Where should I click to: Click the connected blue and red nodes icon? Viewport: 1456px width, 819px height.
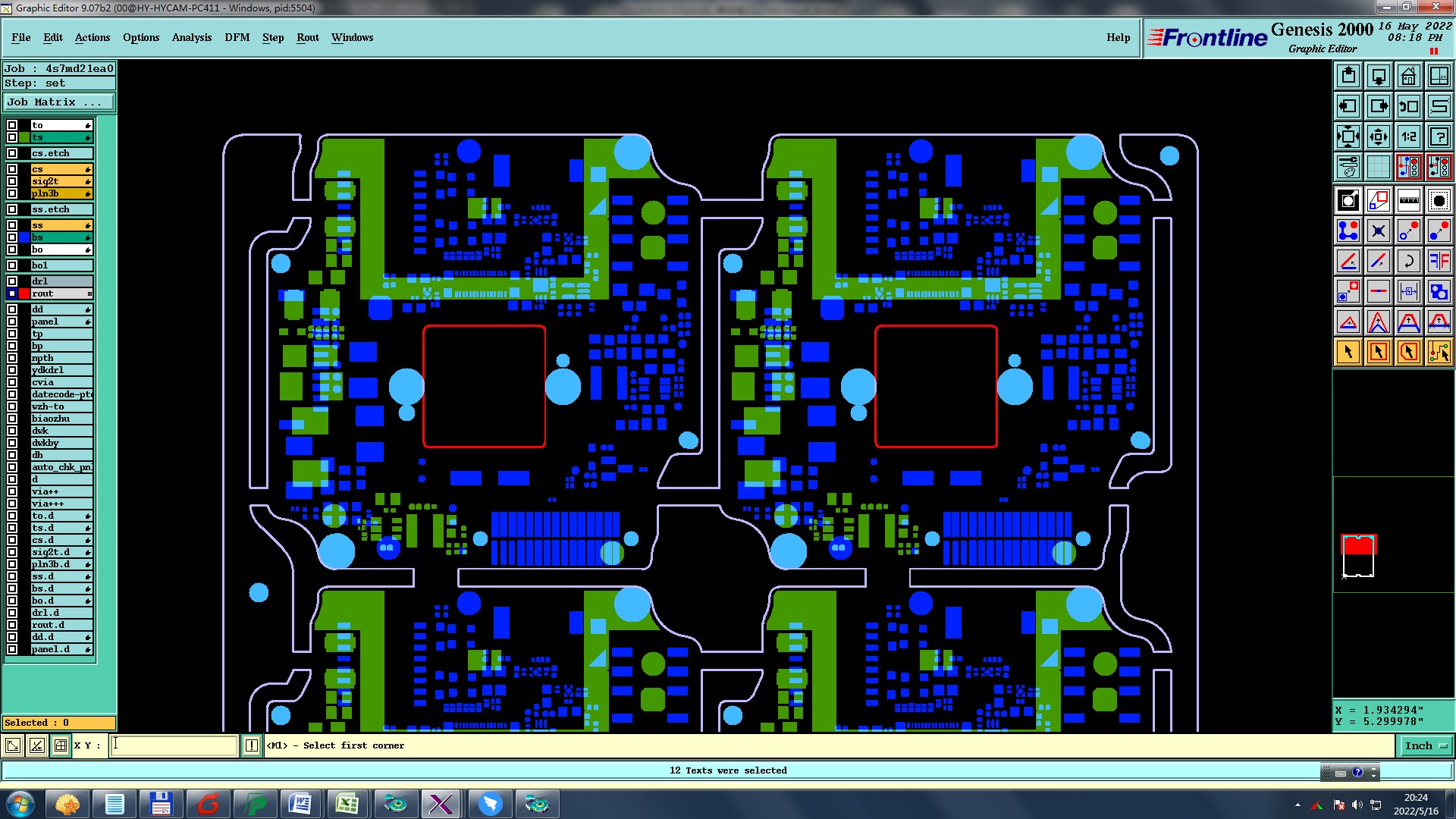(x=1348, y=231)
